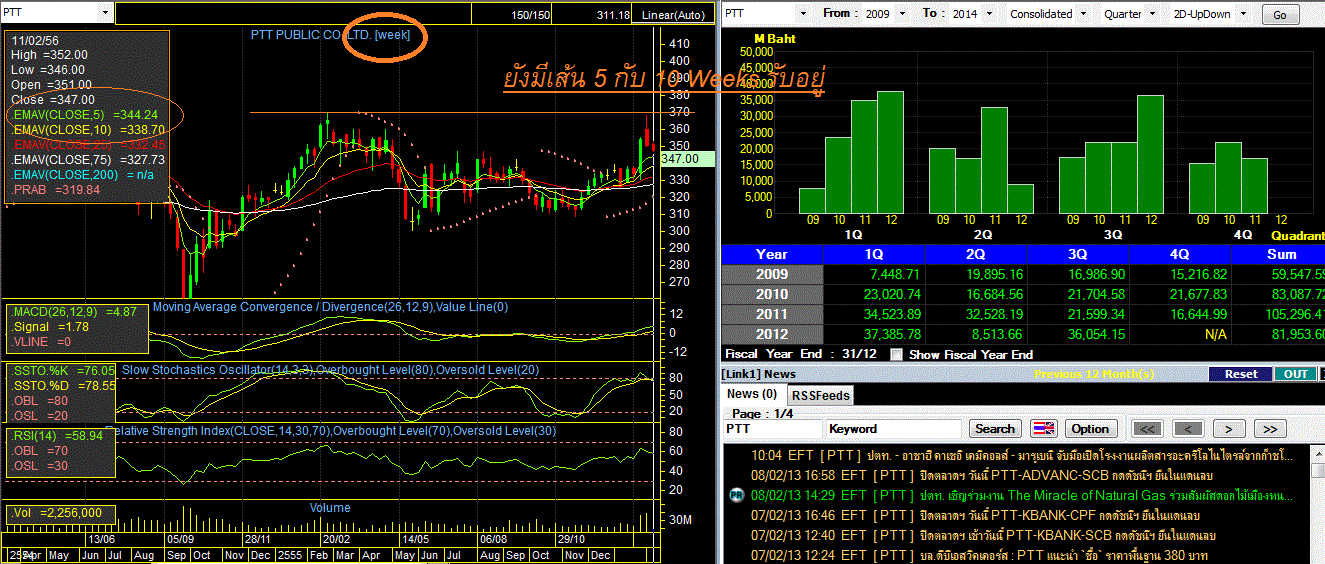
Task: Click the 3Q column header in table
Action: click(x=1078, y=254)
